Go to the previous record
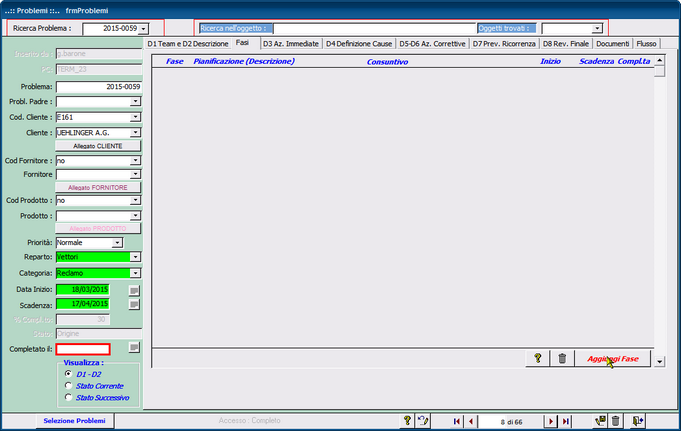Image resolution: width=681 pixels, height=431 pixels. (x=471, y=421)
